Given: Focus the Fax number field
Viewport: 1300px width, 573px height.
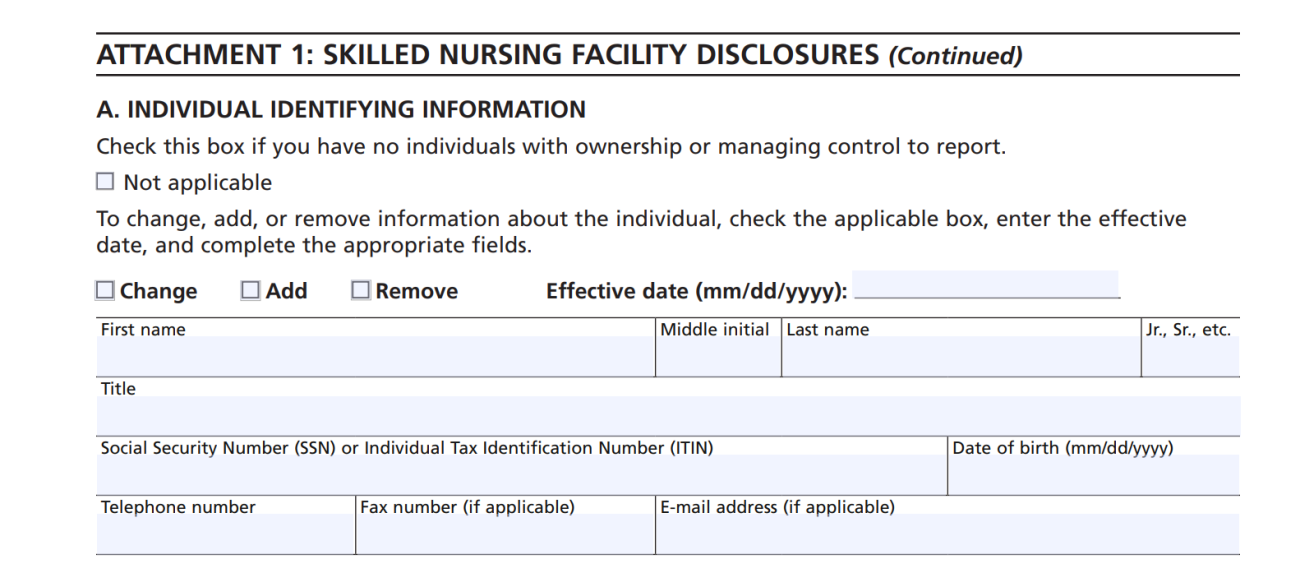Looking at the screenshot, I should pyautogui.click(x=505, y=533).
